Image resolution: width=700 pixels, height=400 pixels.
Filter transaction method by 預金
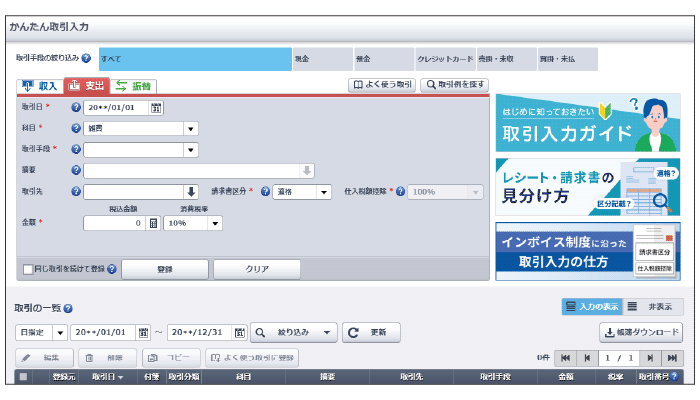click(x=384, y=59)
